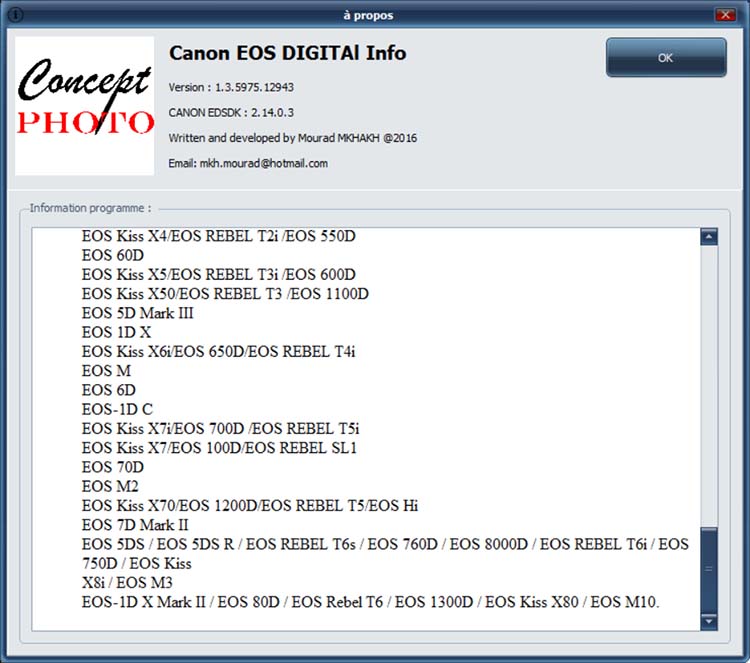
Task: Click the EOS Kiss X5/EOS REBEL T3i line
Action: point(219,274)
